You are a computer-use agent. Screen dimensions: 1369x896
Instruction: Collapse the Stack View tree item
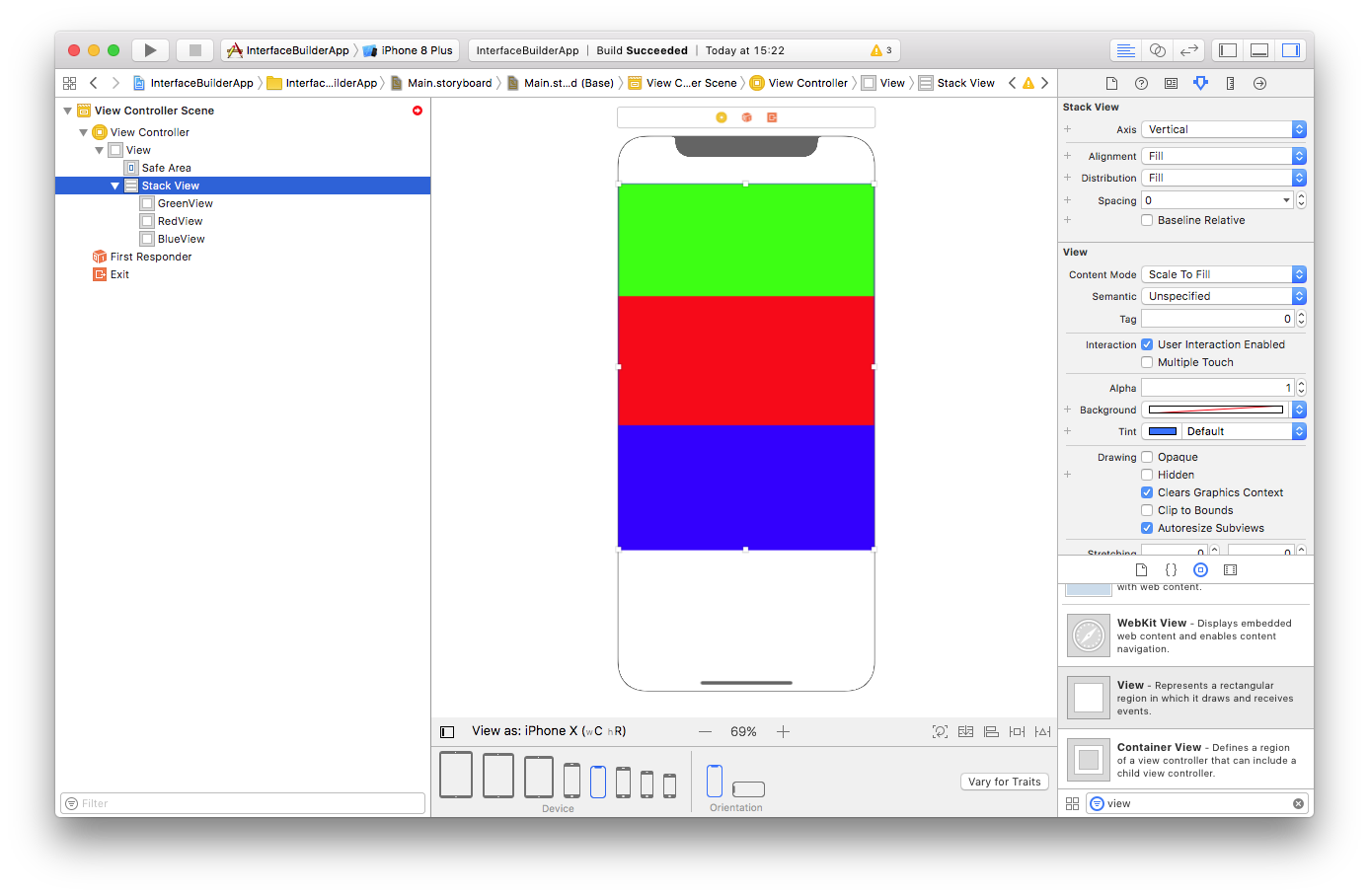(115, 185)
